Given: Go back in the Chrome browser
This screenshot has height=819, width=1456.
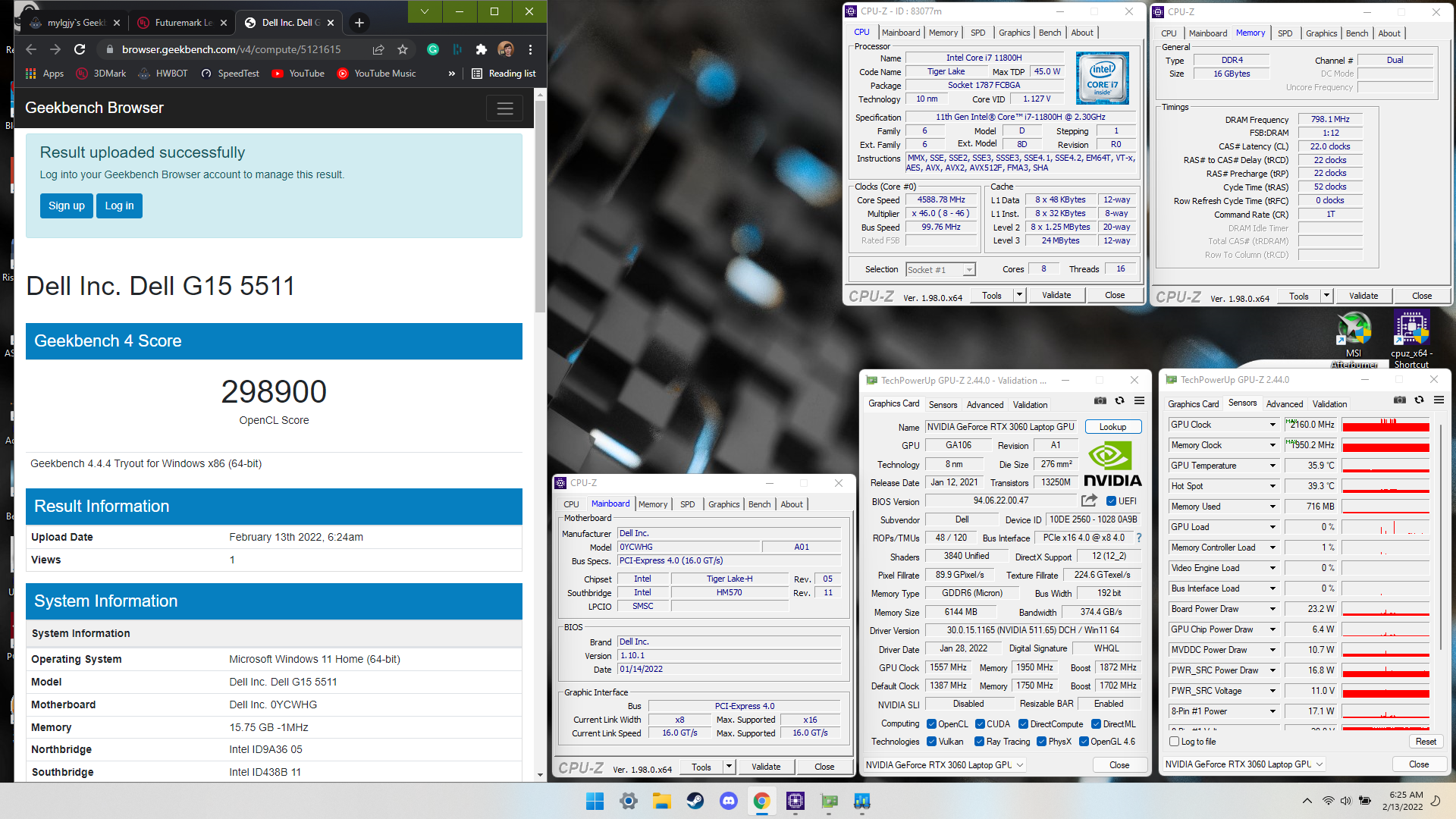Looking at the screenshot, I should coord(31,49).
